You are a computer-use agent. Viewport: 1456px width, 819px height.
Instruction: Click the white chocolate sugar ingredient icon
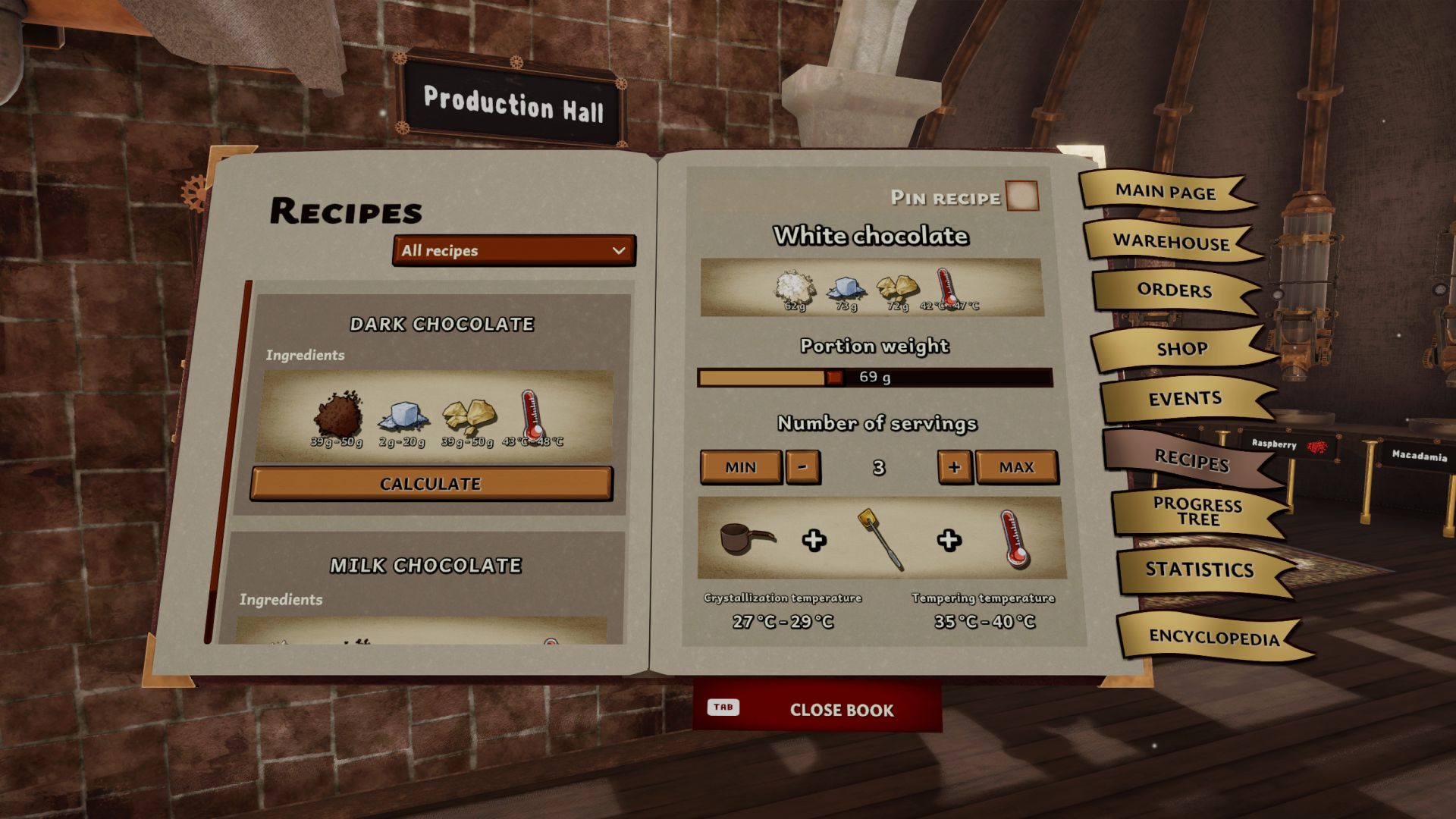pyautogui.click(x=844, y=284)
